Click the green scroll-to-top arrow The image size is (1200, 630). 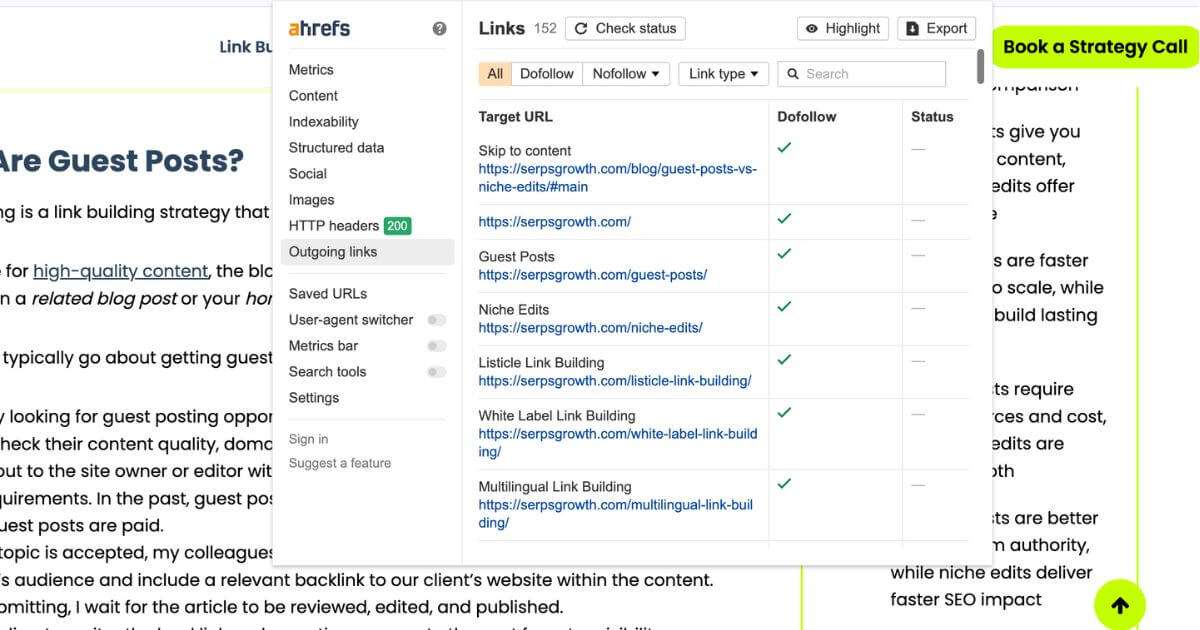[x=1120, y=604]
